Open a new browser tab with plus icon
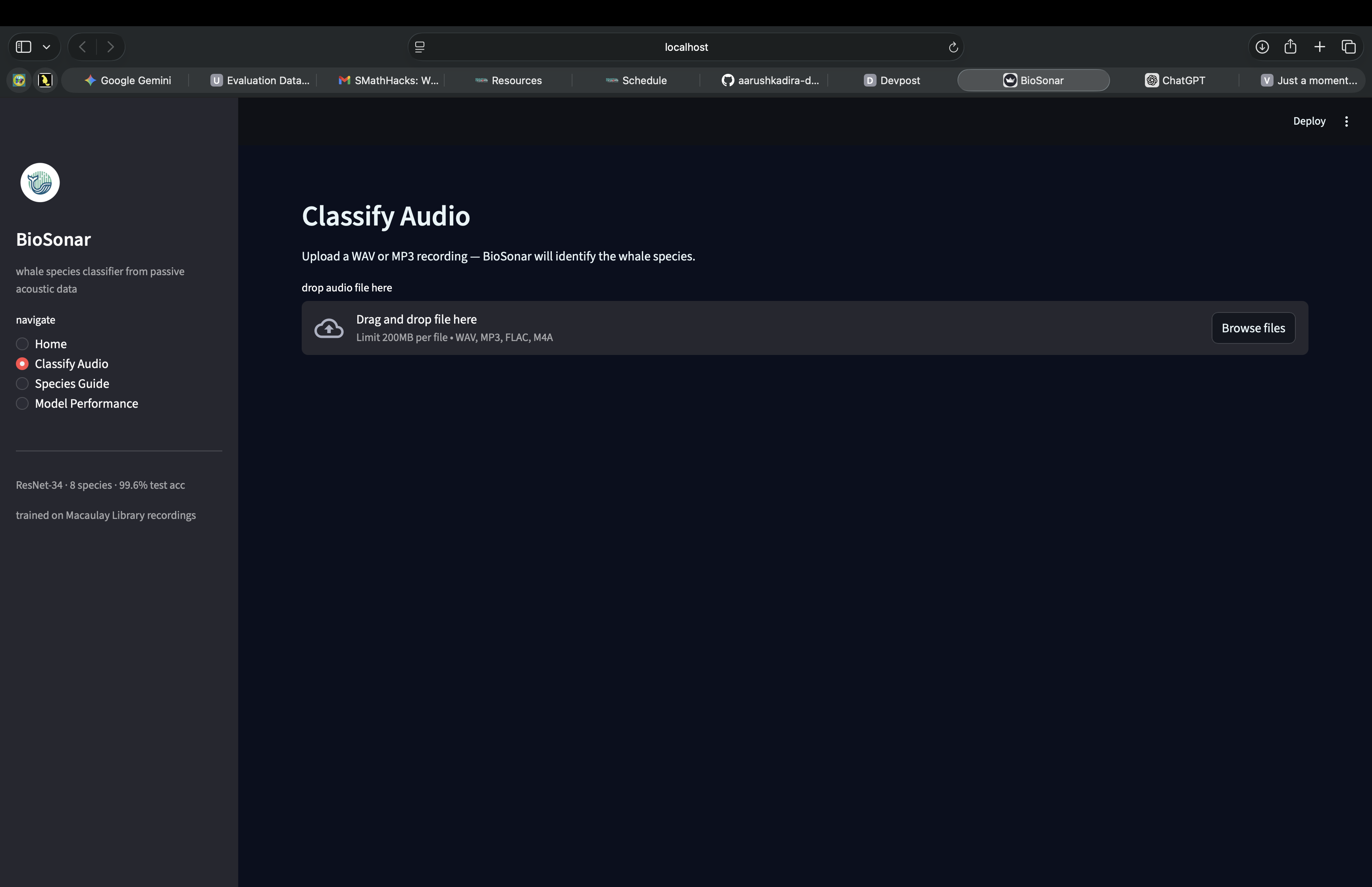 pos(1320,47)
